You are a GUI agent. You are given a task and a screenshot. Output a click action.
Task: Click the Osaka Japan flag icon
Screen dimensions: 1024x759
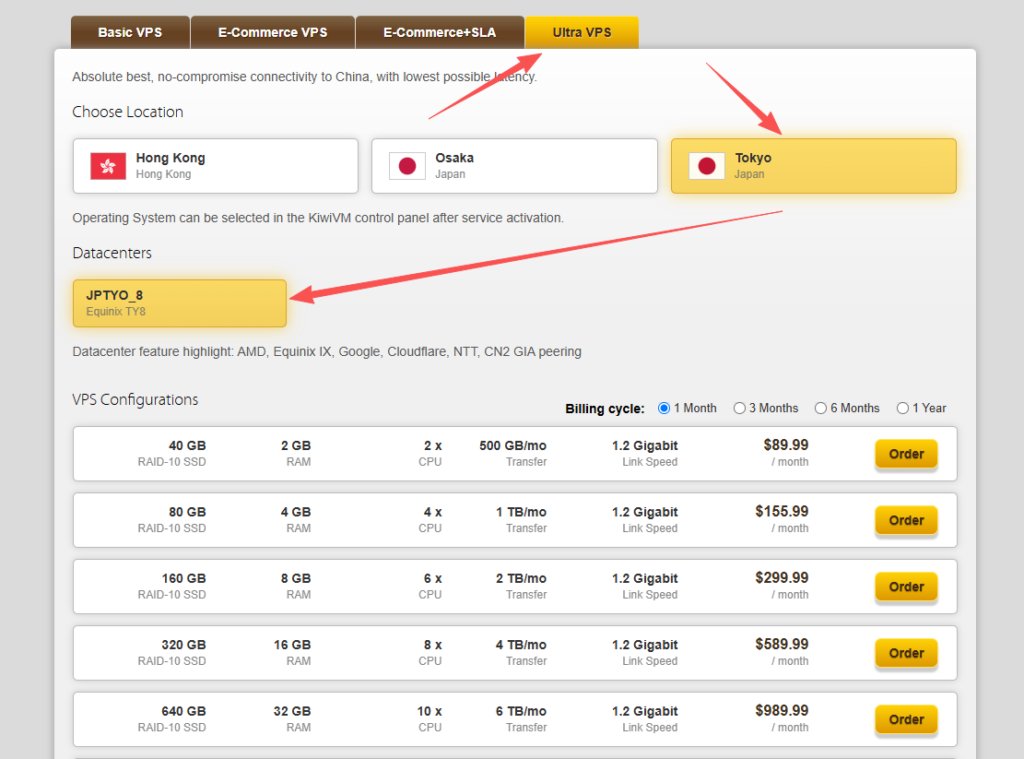point(407,166)
